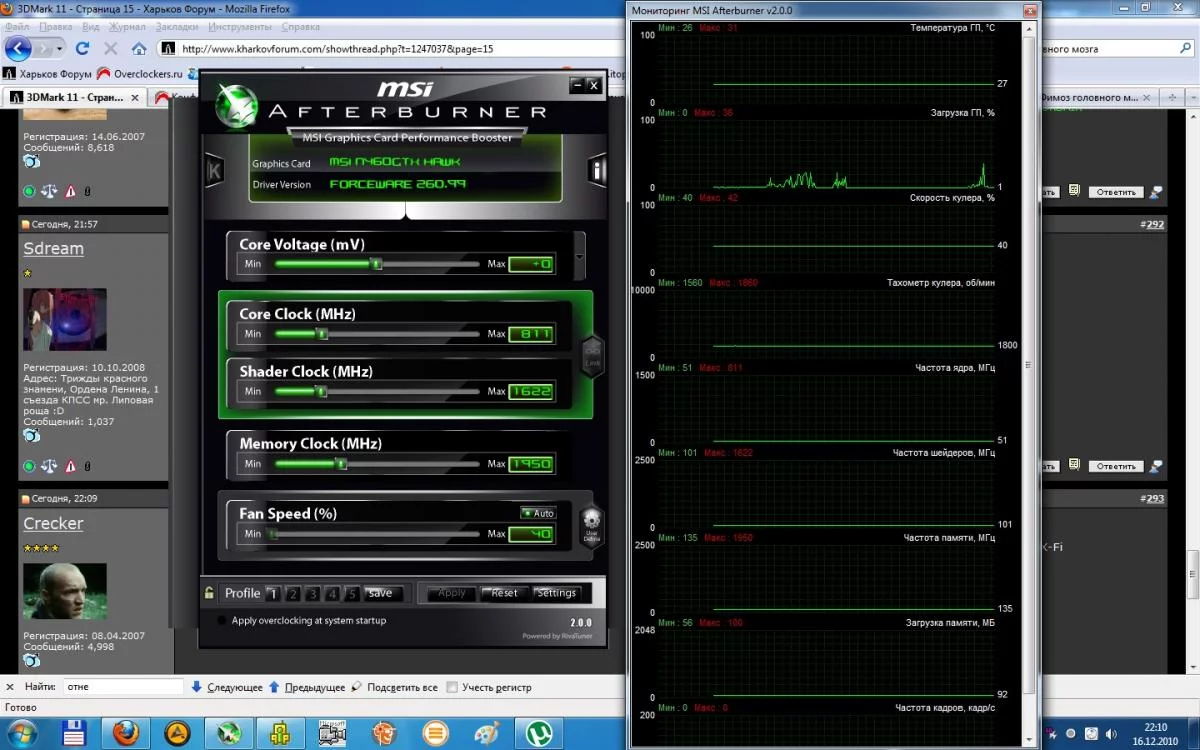This screenshot has height=750, width=1200.
Task: Expand the Core Voltage dropdown arrow
Action: pos(579,258)
